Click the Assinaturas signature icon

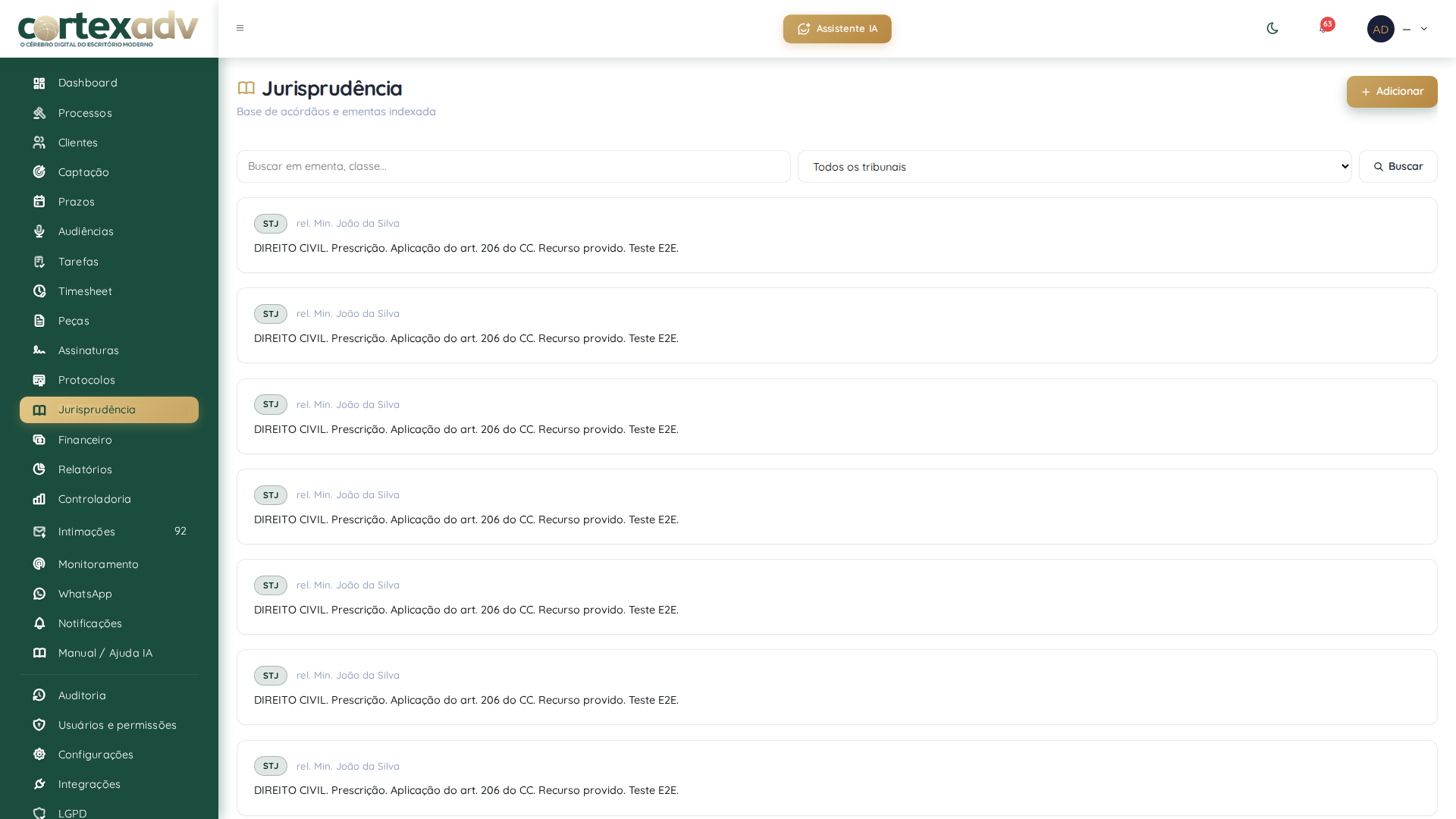[39, 351]
